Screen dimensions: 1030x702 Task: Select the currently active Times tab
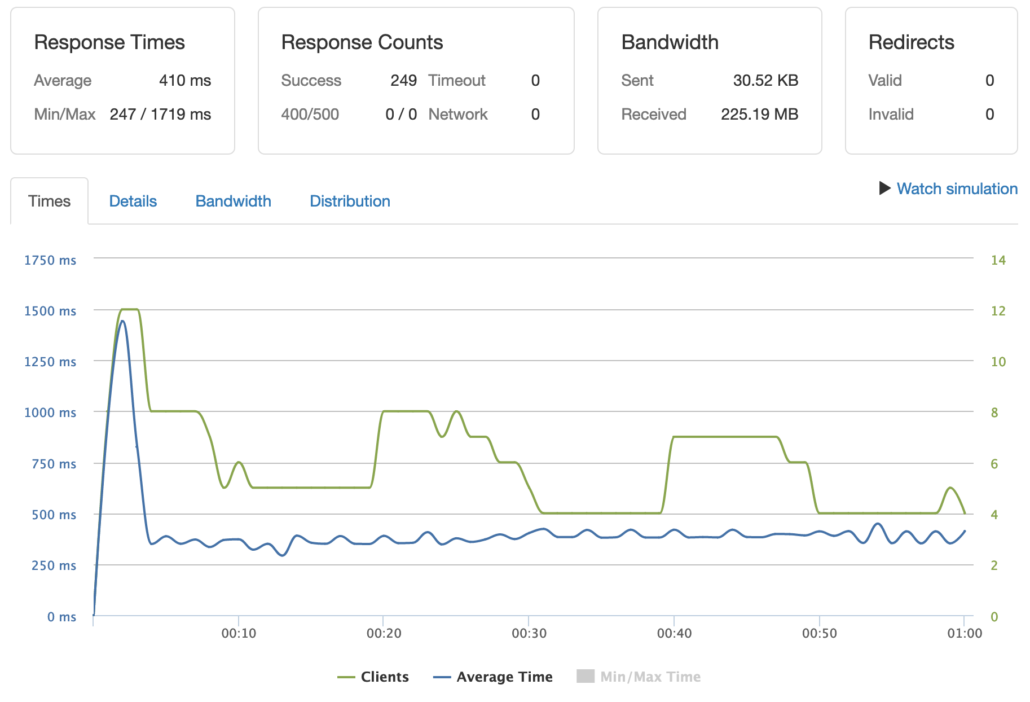(49, 201)
